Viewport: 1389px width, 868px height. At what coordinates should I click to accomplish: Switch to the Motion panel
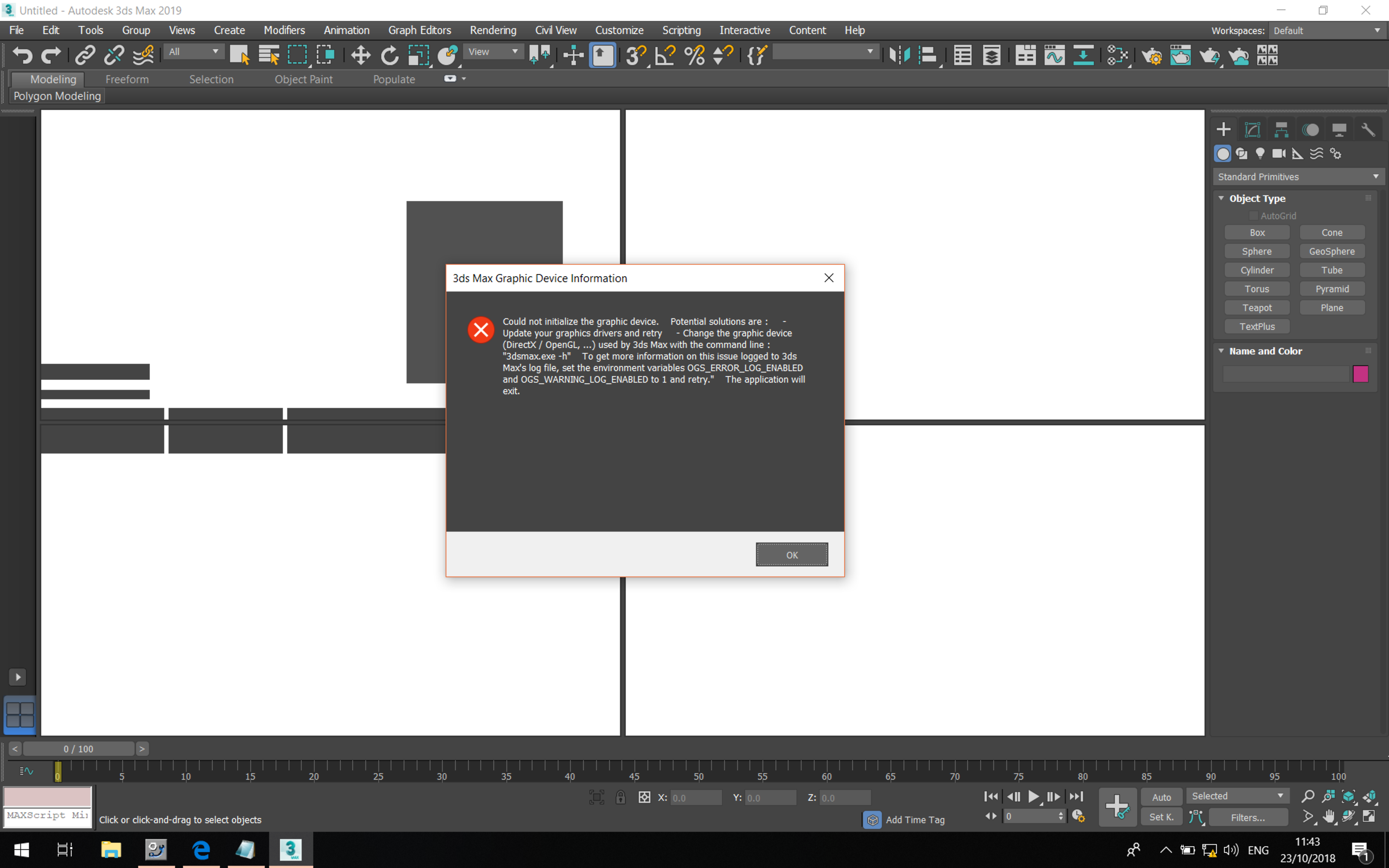click(1311, 130)
